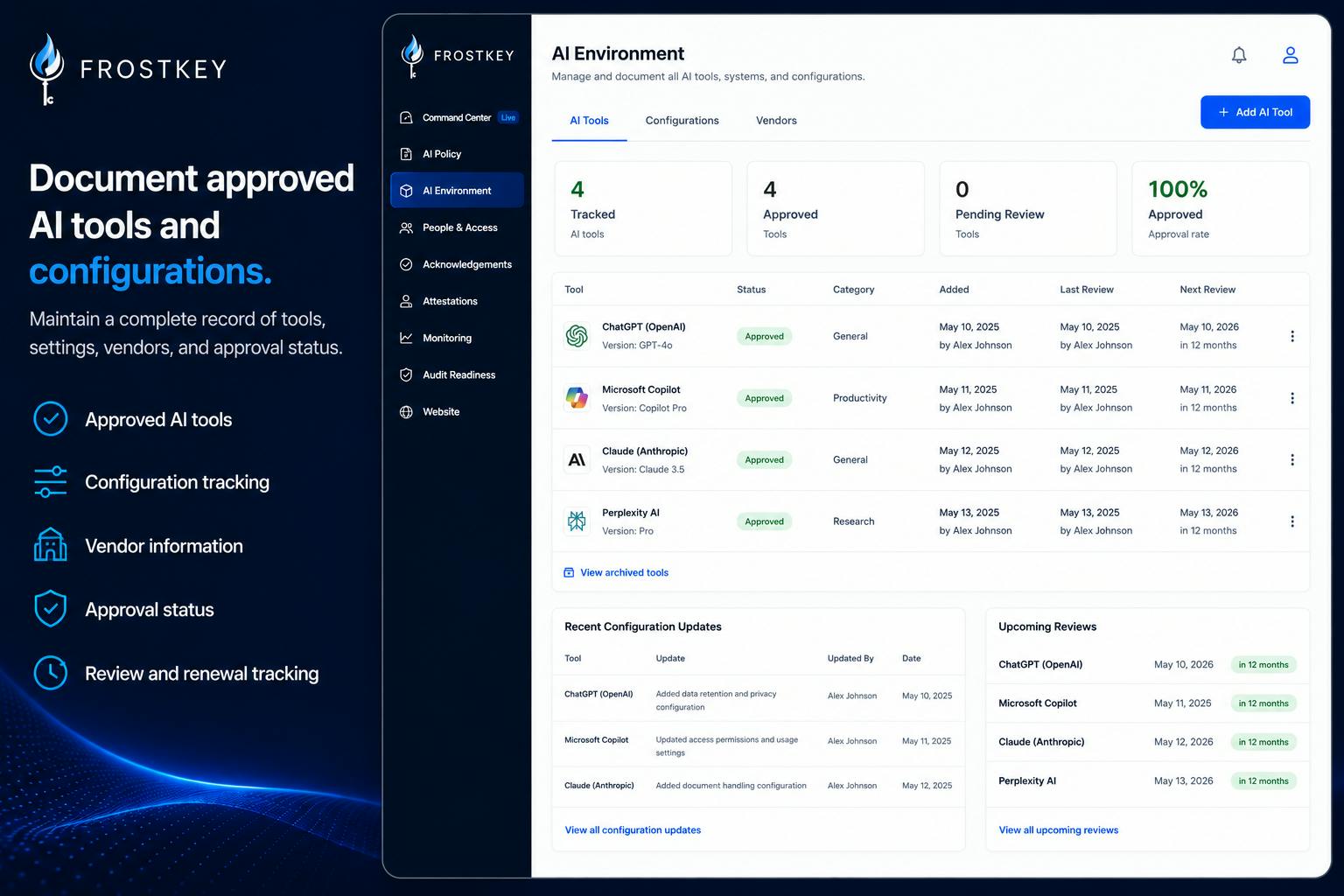Click the Live badge beside Command Center

click(508, 117)
